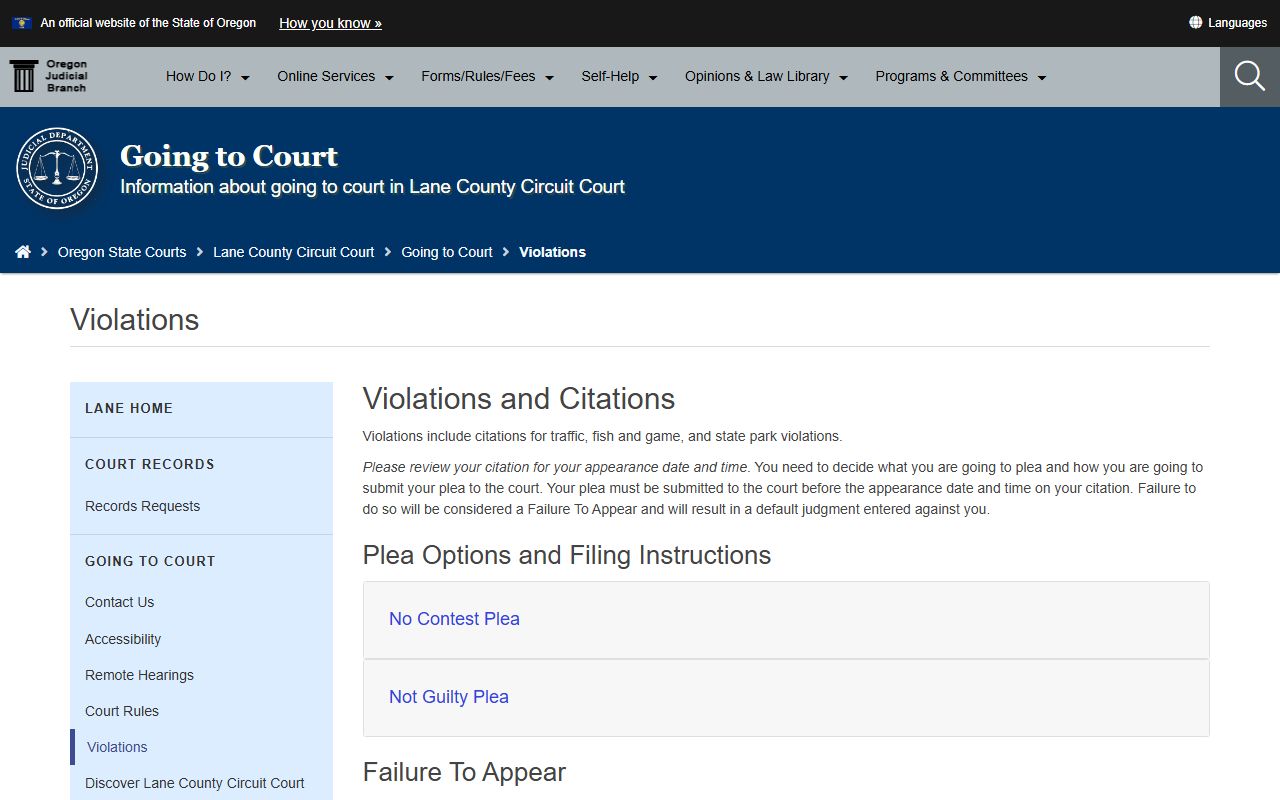This screenshot has width=1280, height=800.
Task: Expand Programs & Committees menu
Action: click(x=961, y=76)
